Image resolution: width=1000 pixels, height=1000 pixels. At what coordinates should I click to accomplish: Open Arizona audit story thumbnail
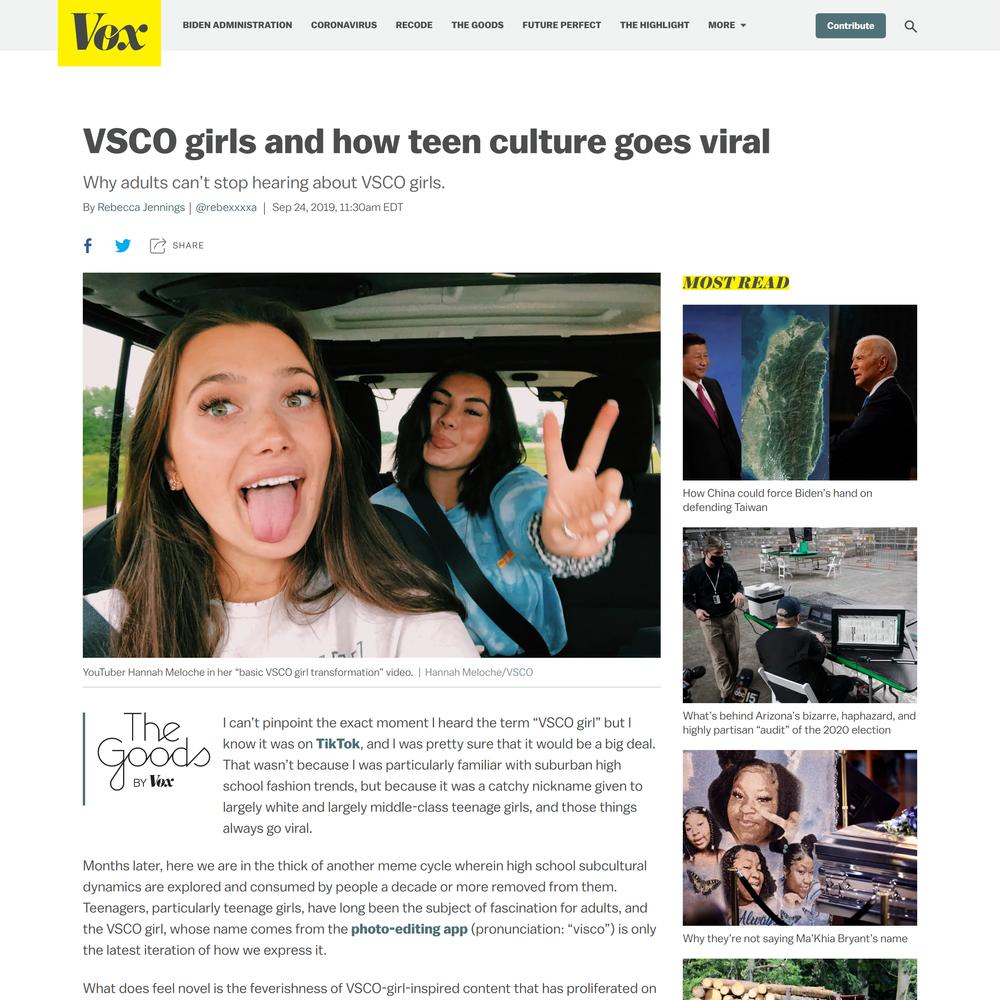pos(800,615)
